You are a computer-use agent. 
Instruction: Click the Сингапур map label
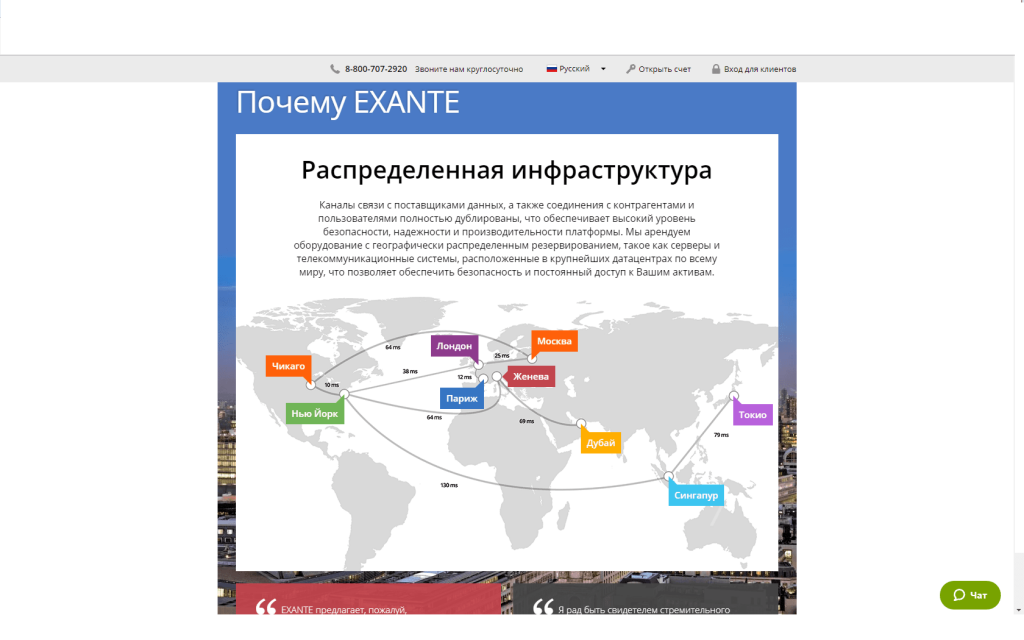point(696,495)
